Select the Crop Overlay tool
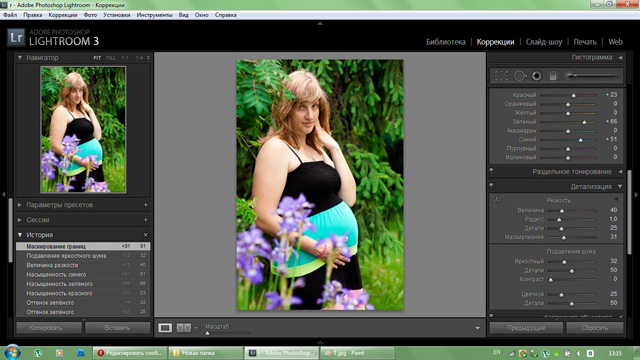Viewport: 640px width, 360px height. coord(501,76)
